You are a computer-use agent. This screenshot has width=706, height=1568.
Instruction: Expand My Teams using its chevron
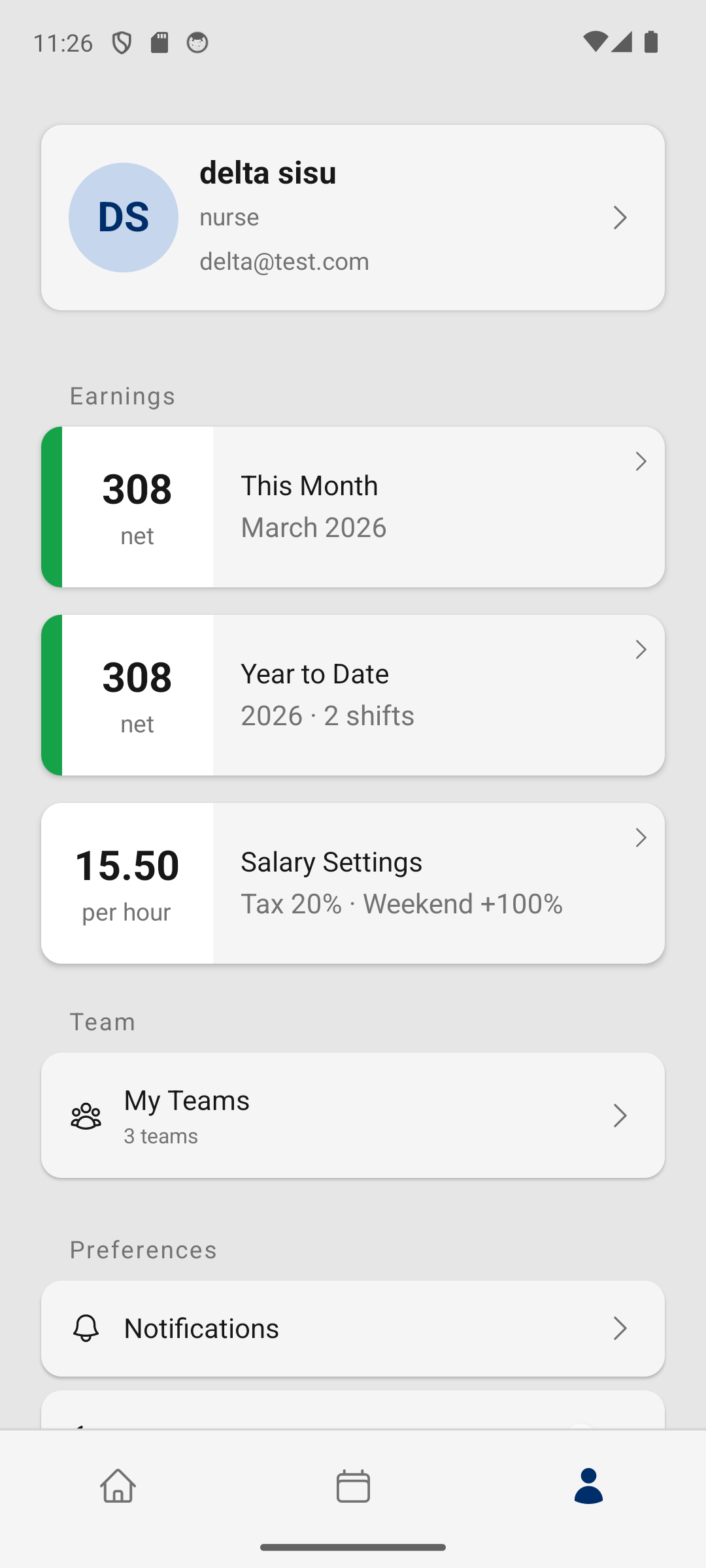click(620, 1116)
